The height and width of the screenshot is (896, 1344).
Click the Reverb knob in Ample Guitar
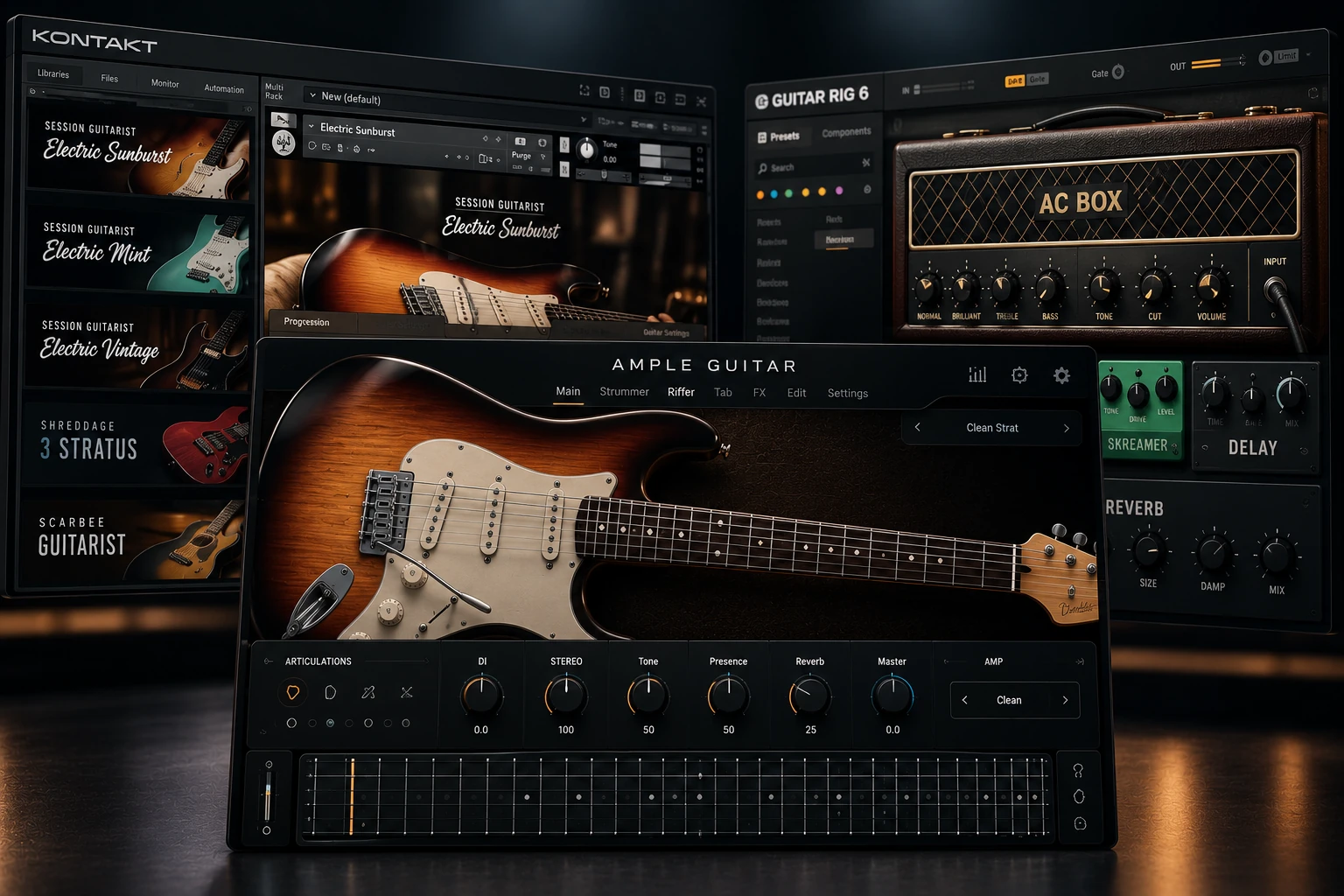click(x=810, y=696)
